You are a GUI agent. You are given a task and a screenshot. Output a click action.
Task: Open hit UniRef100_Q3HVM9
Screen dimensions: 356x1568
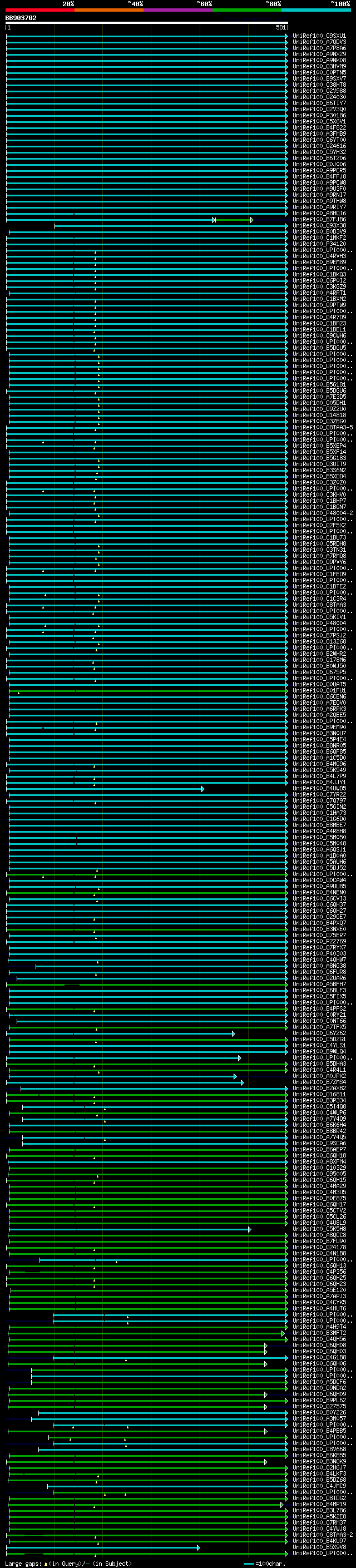coord(319,66)
